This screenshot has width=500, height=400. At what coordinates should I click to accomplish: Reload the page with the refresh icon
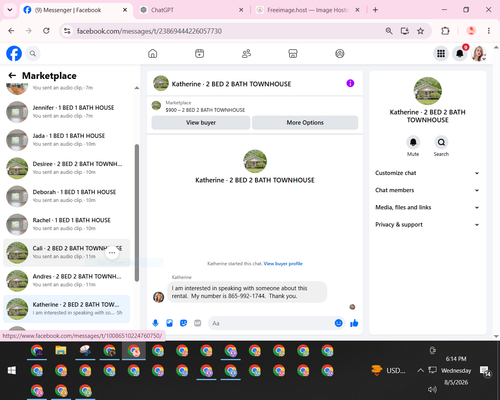[46, 31]
